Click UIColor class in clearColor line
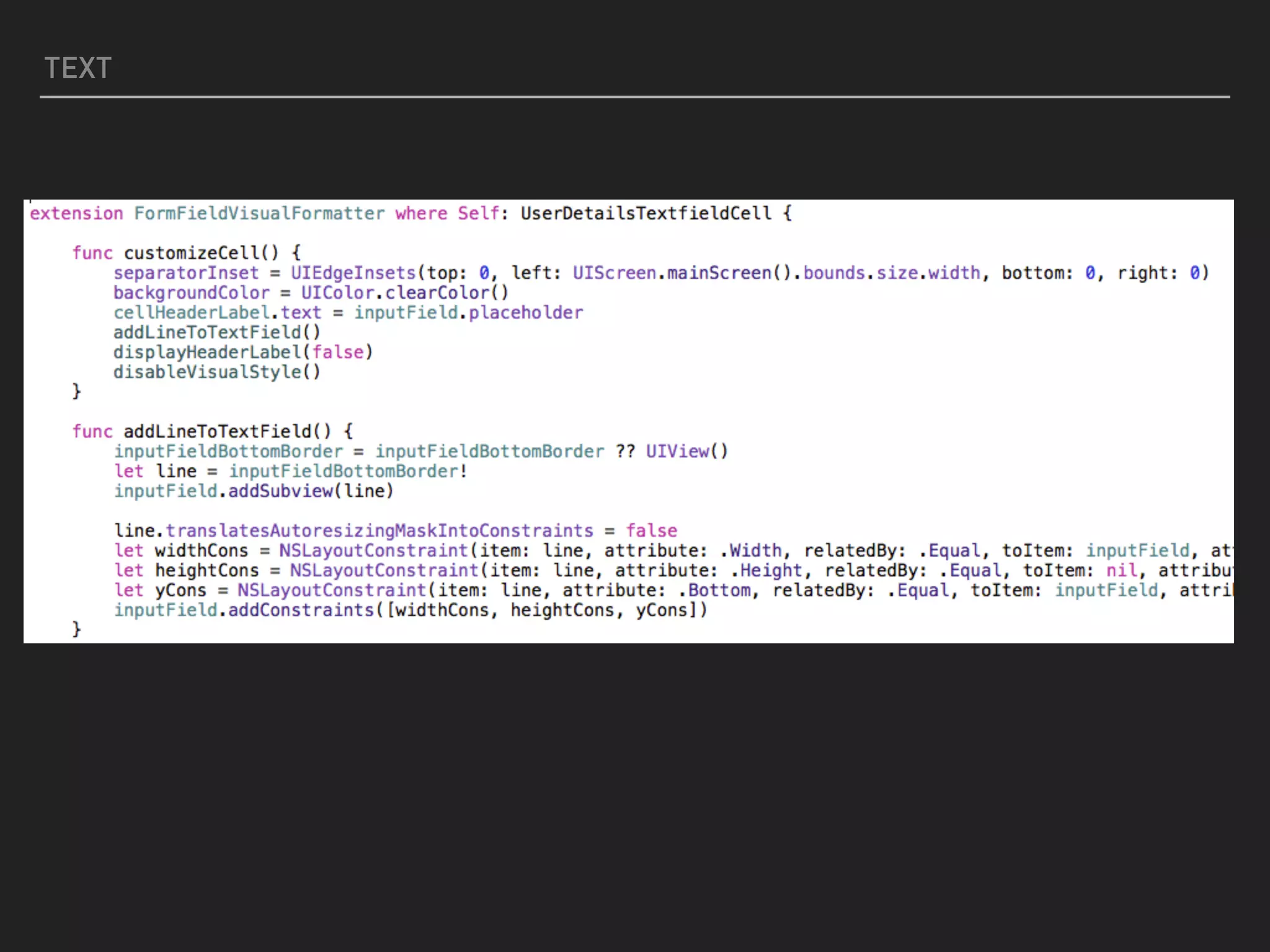This screenshot has height=952, width=1270. tap(337, 293)
